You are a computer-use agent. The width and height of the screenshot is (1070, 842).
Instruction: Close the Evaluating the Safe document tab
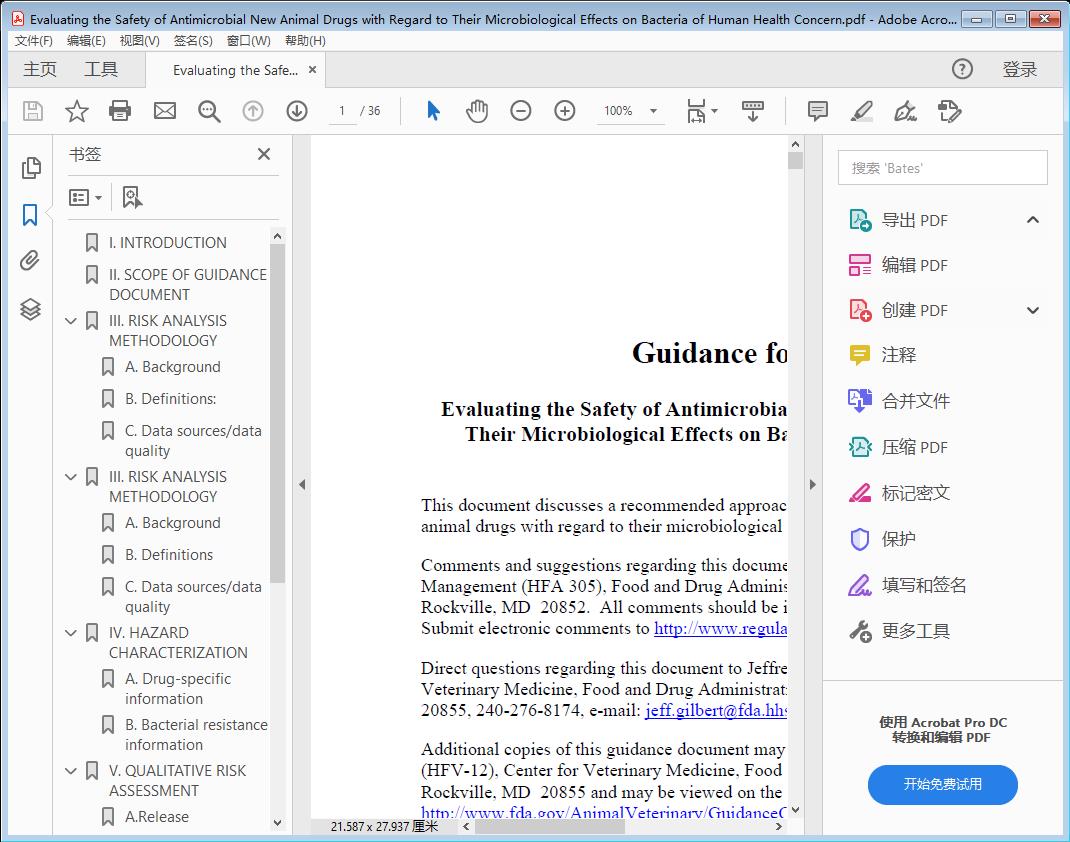pos(313,70)
